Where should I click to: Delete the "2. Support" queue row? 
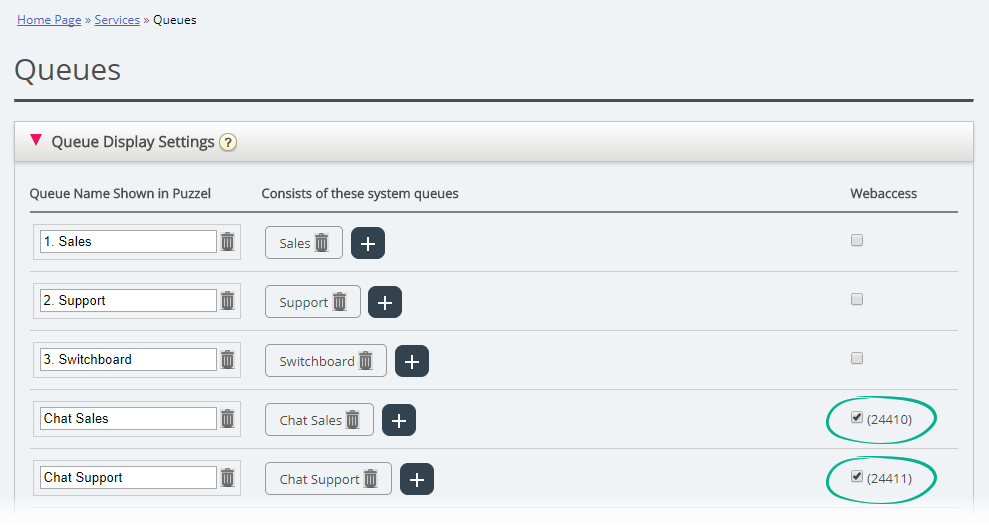[228, 301]
